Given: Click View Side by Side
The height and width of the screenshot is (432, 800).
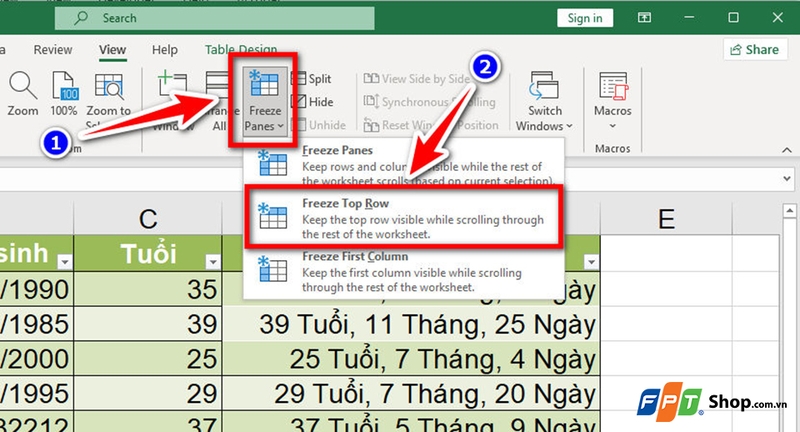Looking at the screenshot, I should tap(417, 79).
